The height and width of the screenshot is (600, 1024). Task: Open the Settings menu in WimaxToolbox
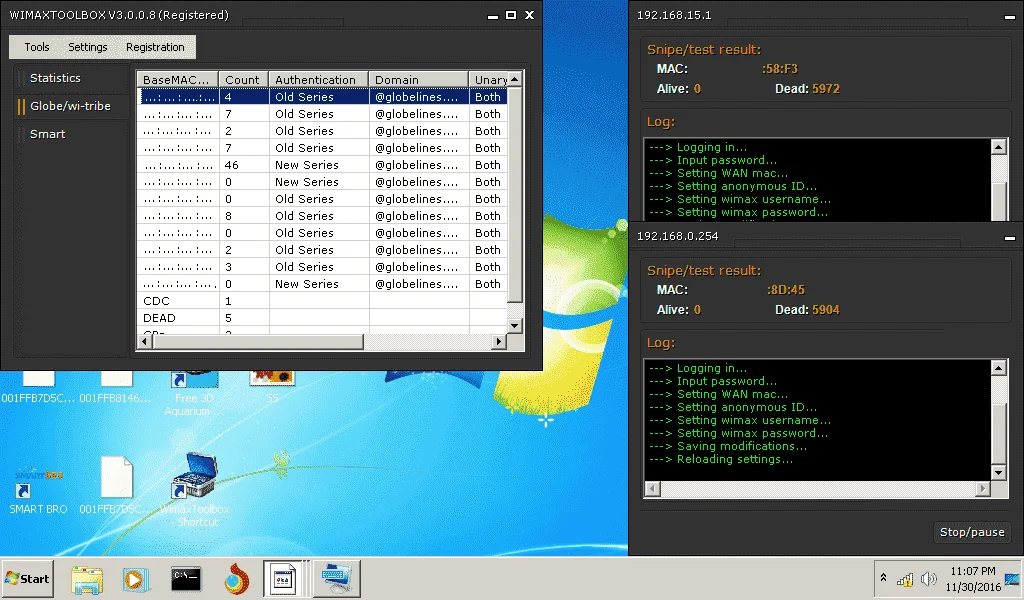(88, 47)
